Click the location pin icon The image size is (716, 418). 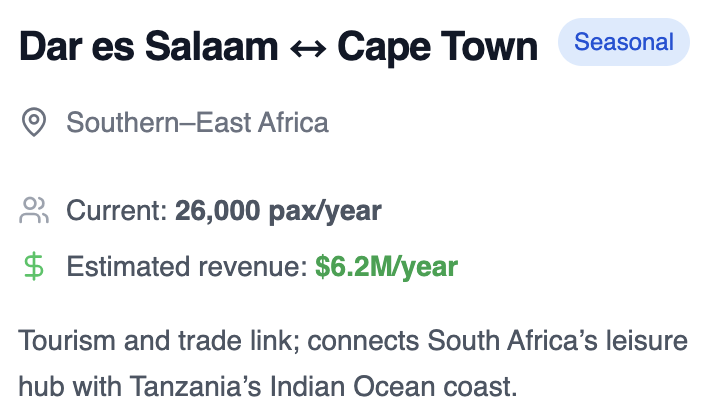pyautogui.click(x=34, y=122)
